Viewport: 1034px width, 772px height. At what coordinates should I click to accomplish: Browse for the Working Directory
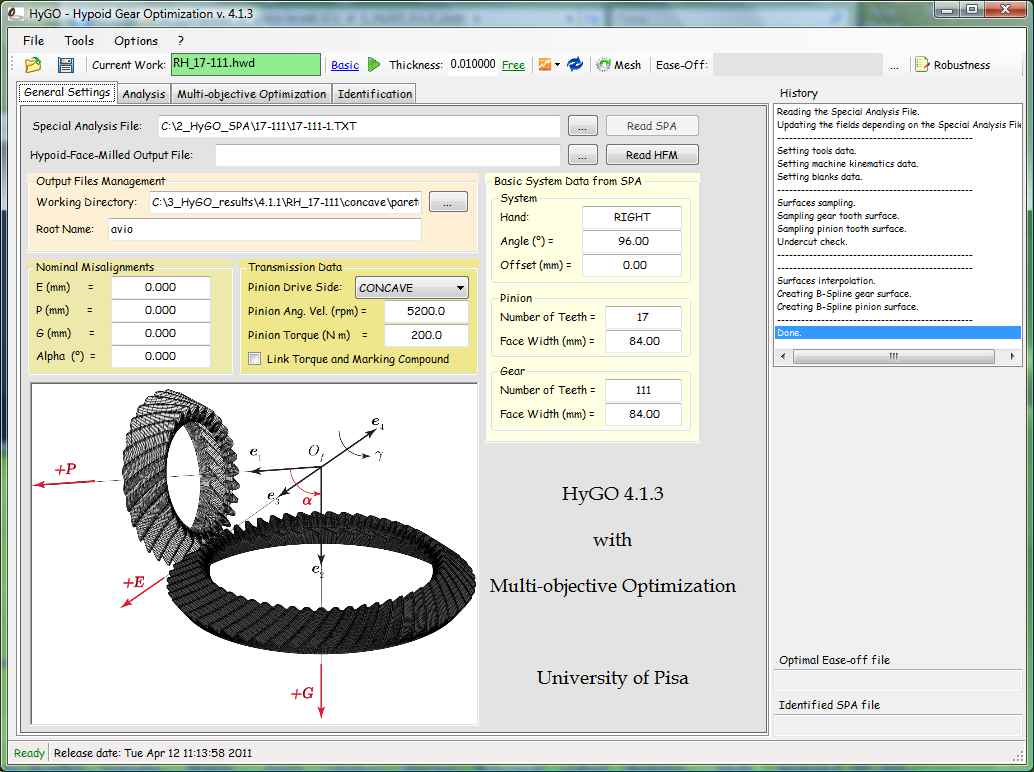point(448,202)
